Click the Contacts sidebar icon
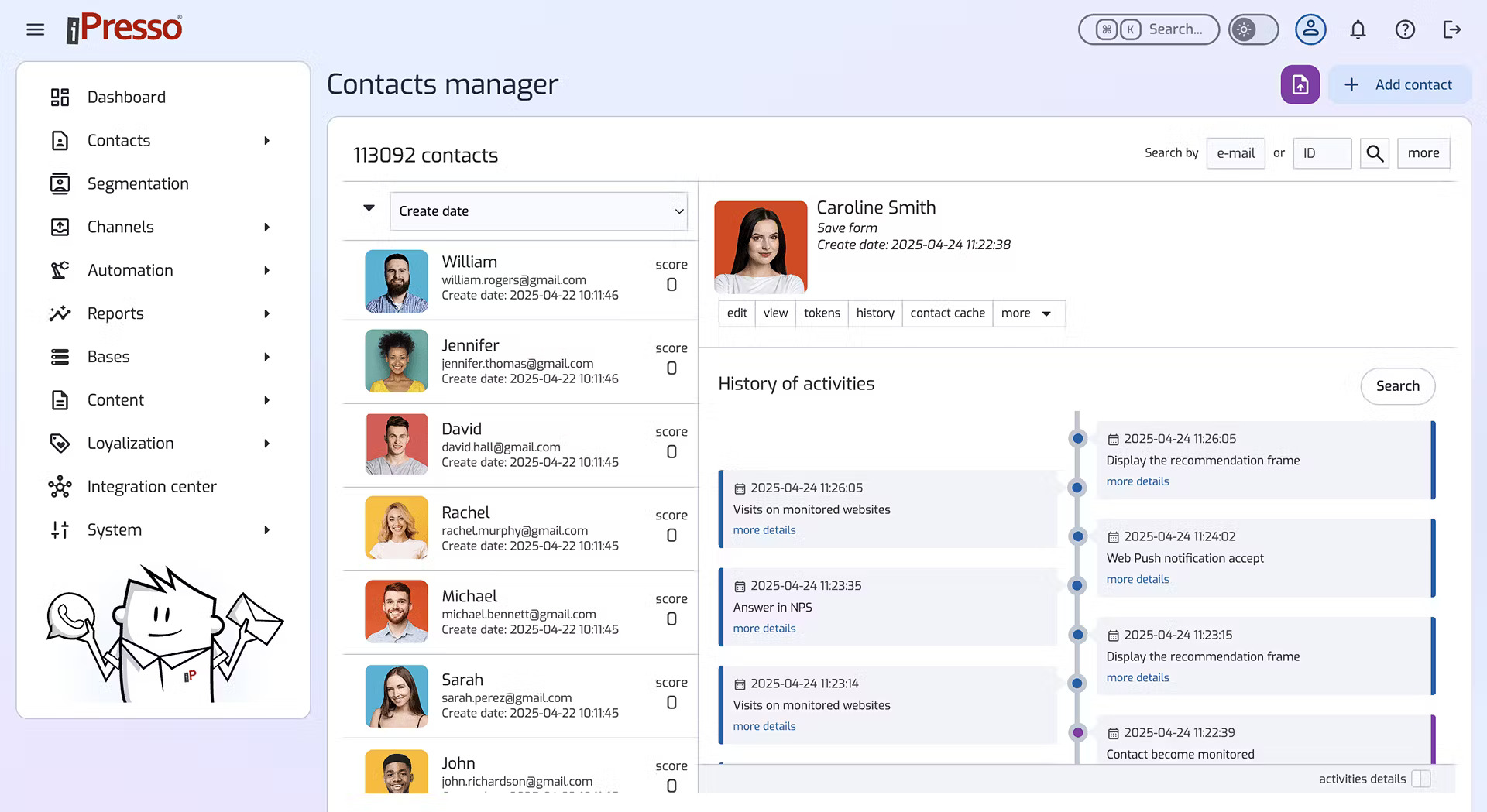Viewport: 1487px width, 812px height. pyautogui.click(x=60, y=140)
